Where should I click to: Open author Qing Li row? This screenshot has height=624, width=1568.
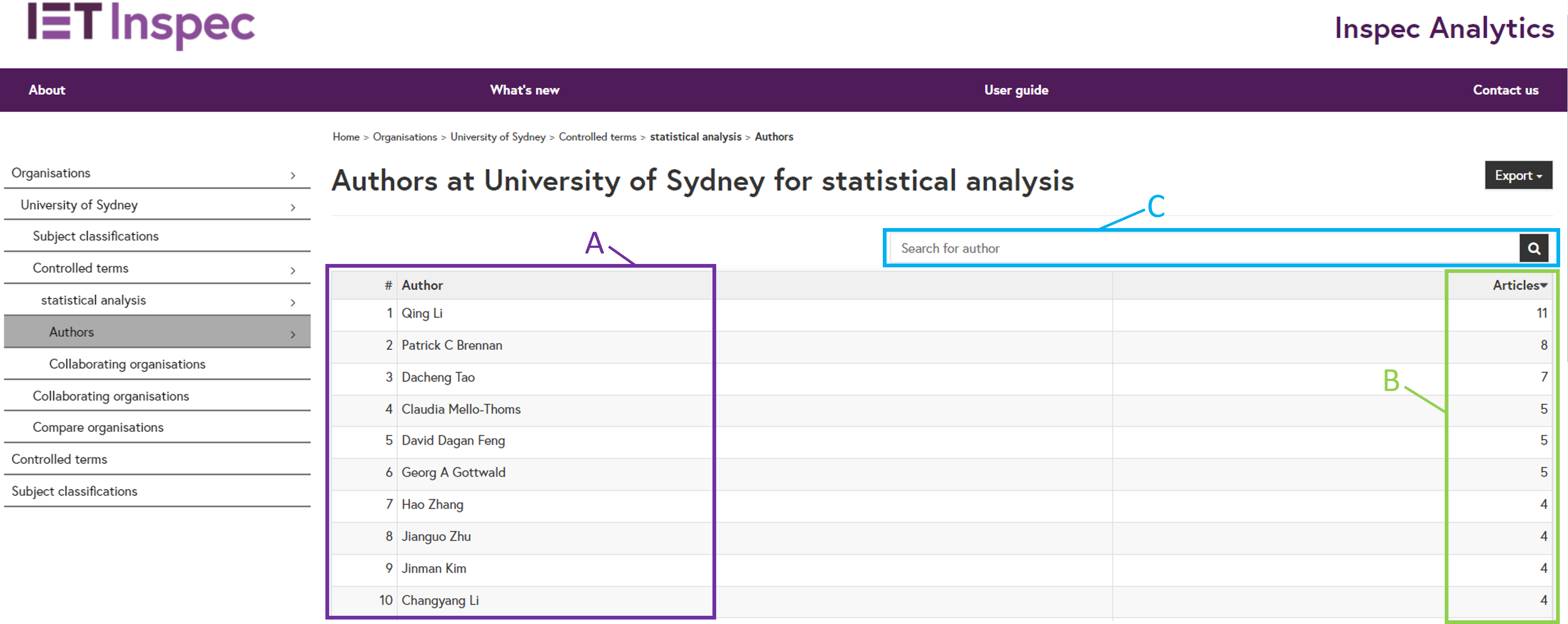[422, 313]
